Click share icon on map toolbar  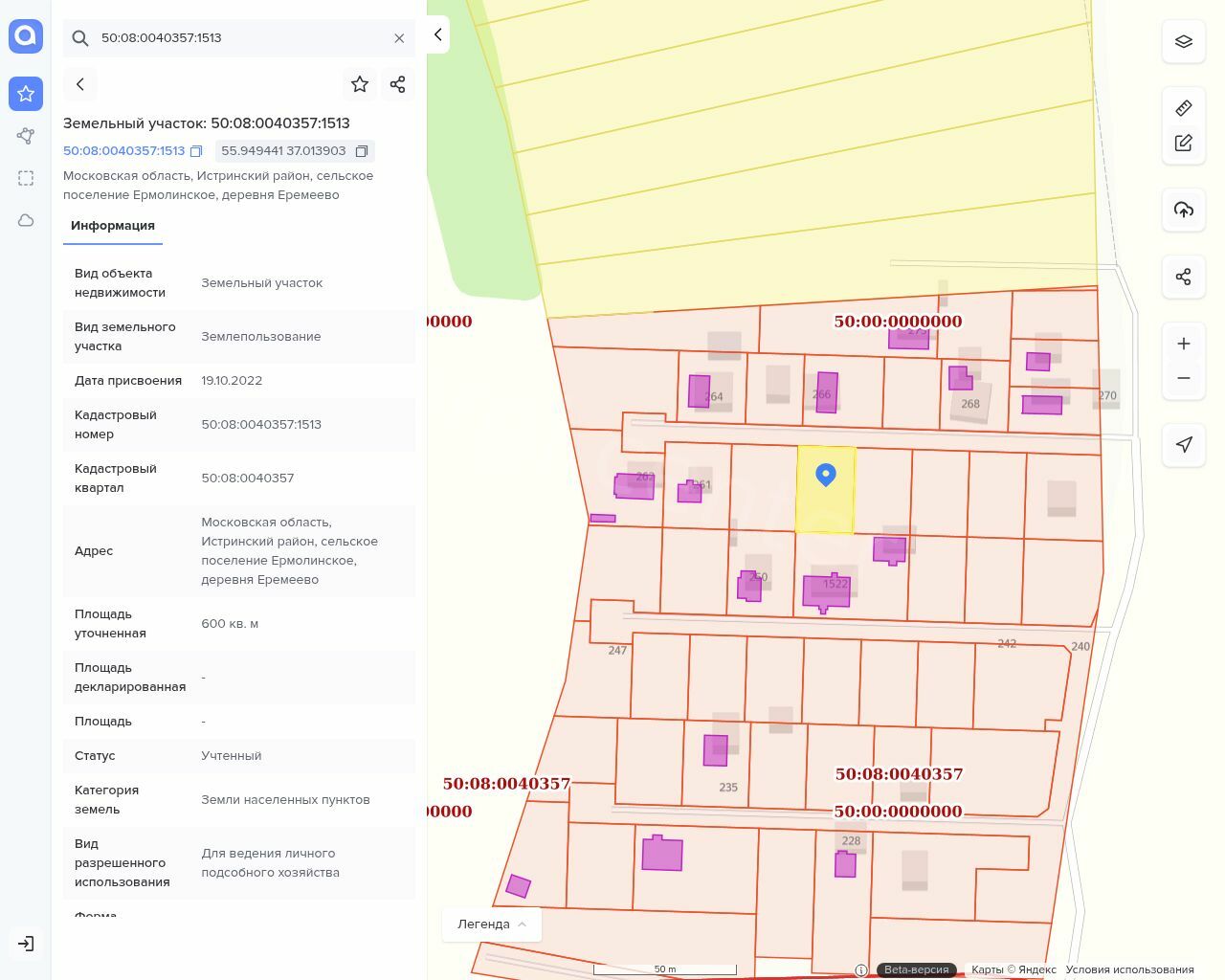[1184, 277]
